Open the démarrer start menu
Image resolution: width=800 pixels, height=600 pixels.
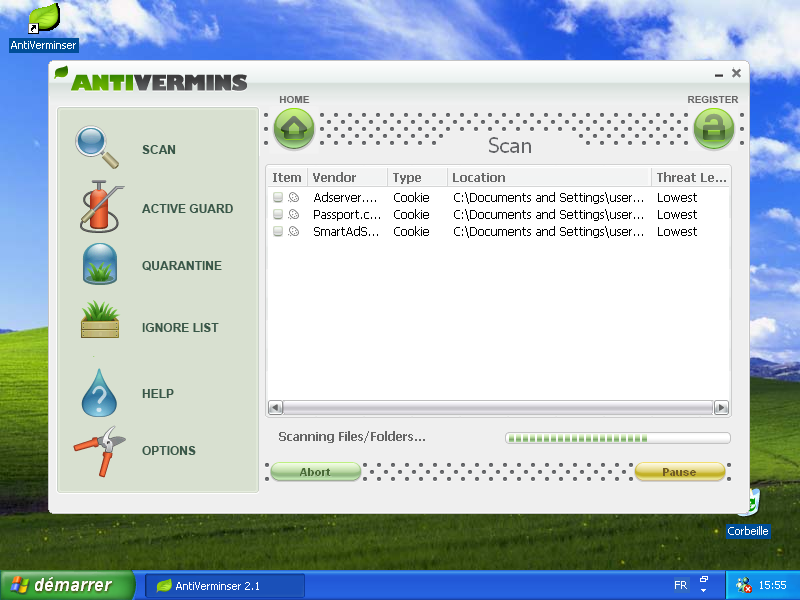pyautogui.click(x=67, y=585)
